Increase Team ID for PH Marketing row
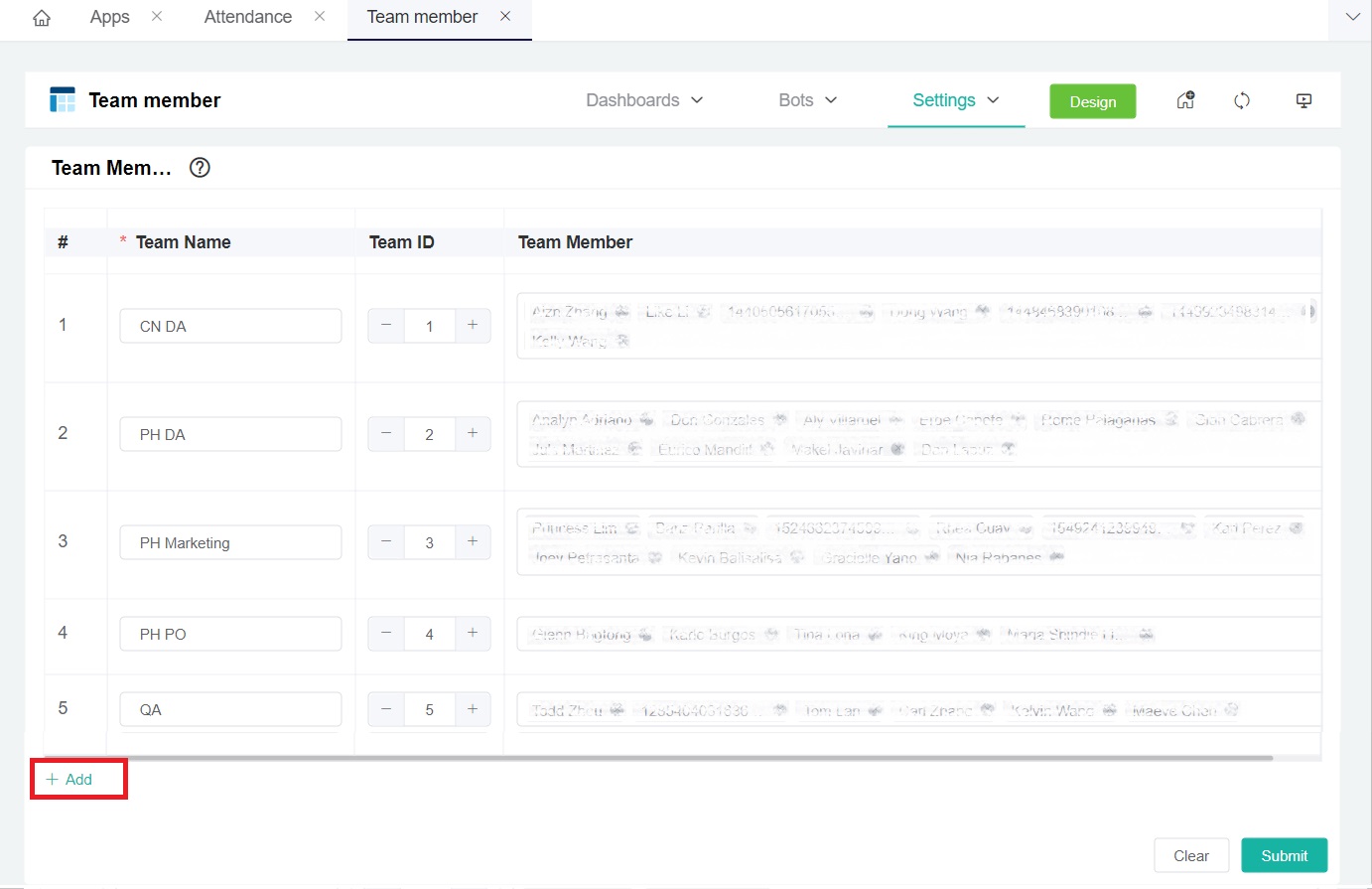 pos(473,542)
